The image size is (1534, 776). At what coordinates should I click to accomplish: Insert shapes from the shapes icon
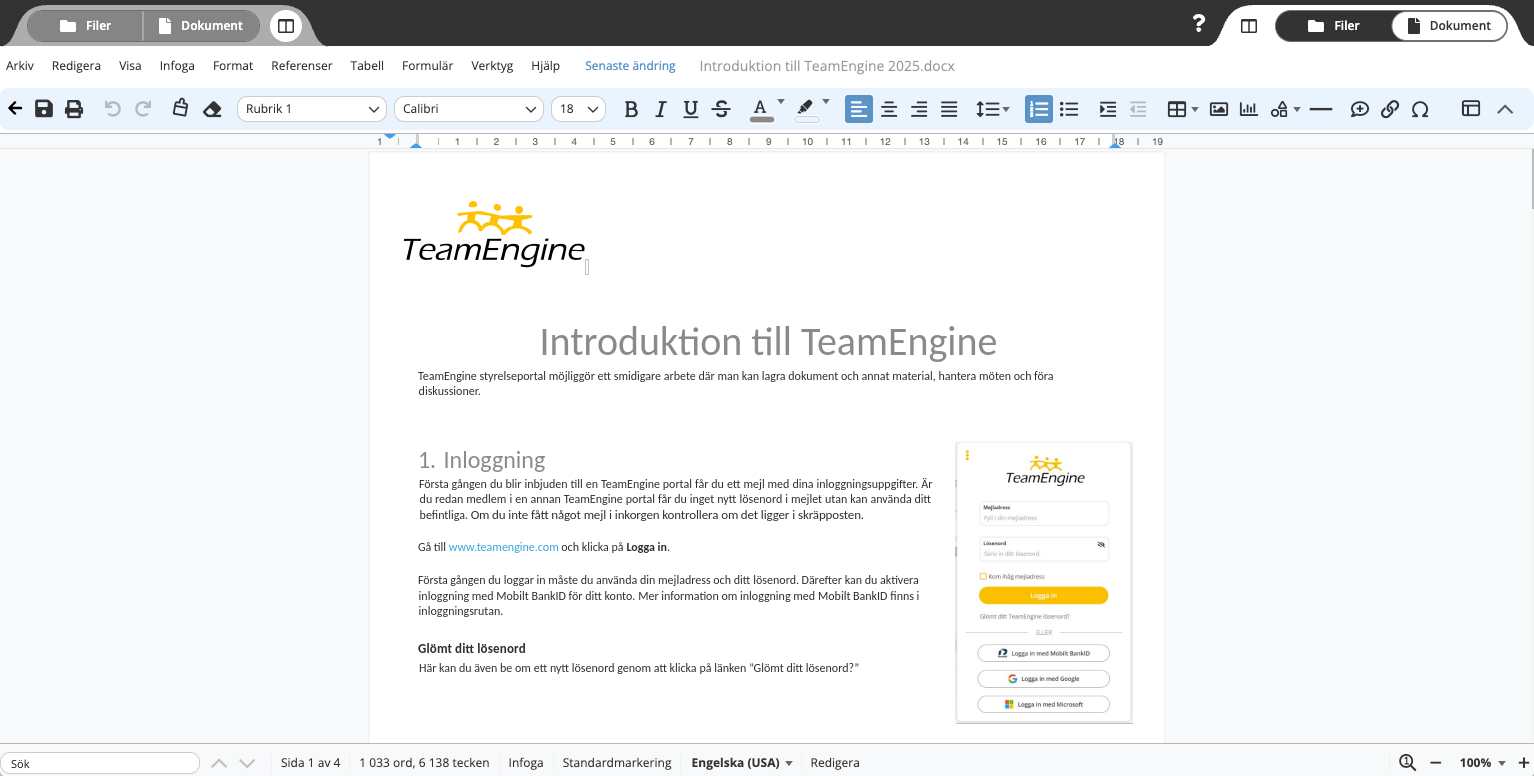click(1280, 109)
